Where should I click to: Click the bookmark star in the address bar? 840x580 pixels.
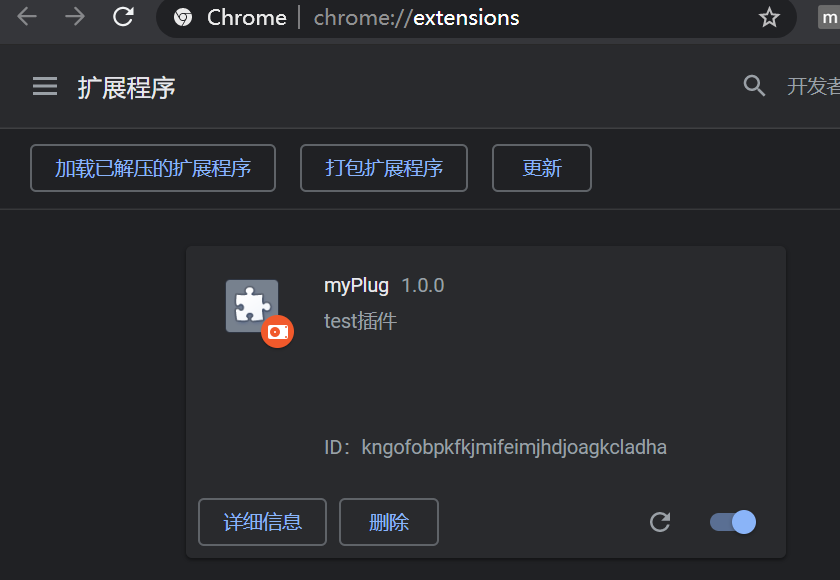(x=769, y=17)
